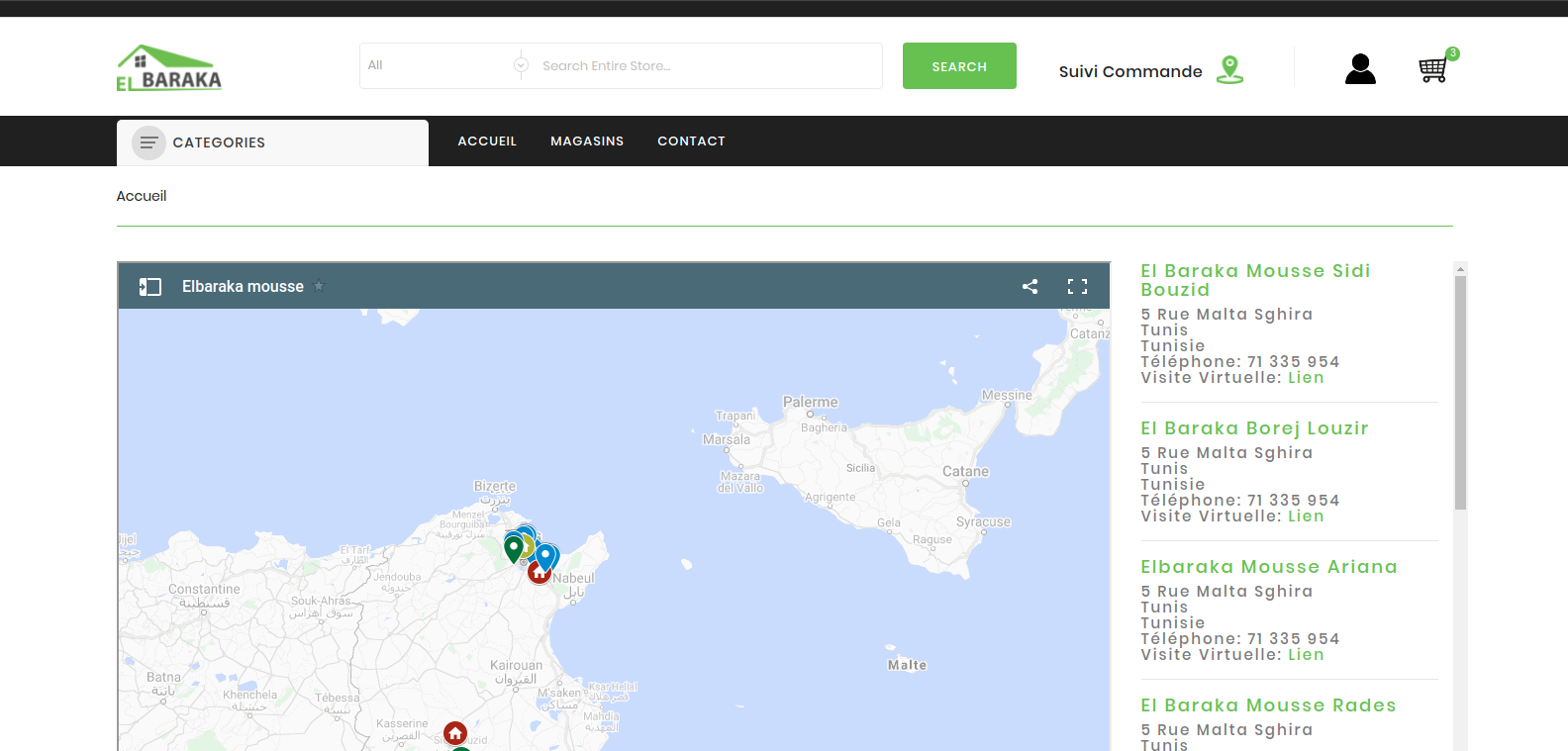Click the green map pin near Tunis

pos(513,547)
